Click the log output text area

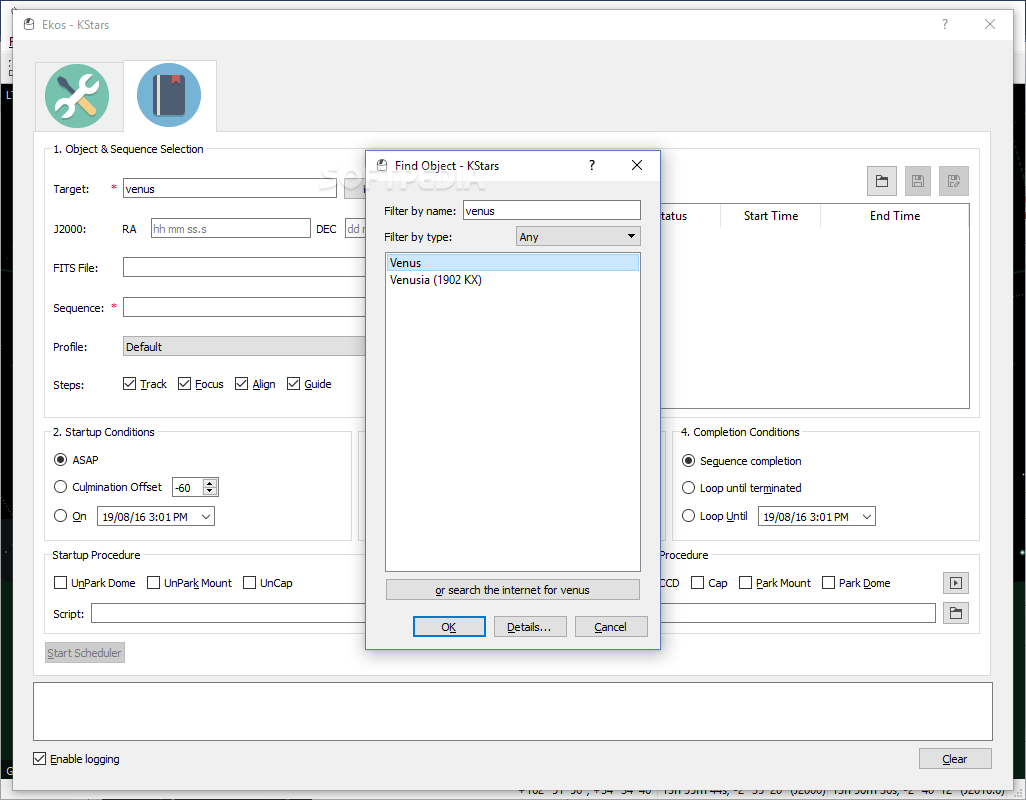coord(512,711)
